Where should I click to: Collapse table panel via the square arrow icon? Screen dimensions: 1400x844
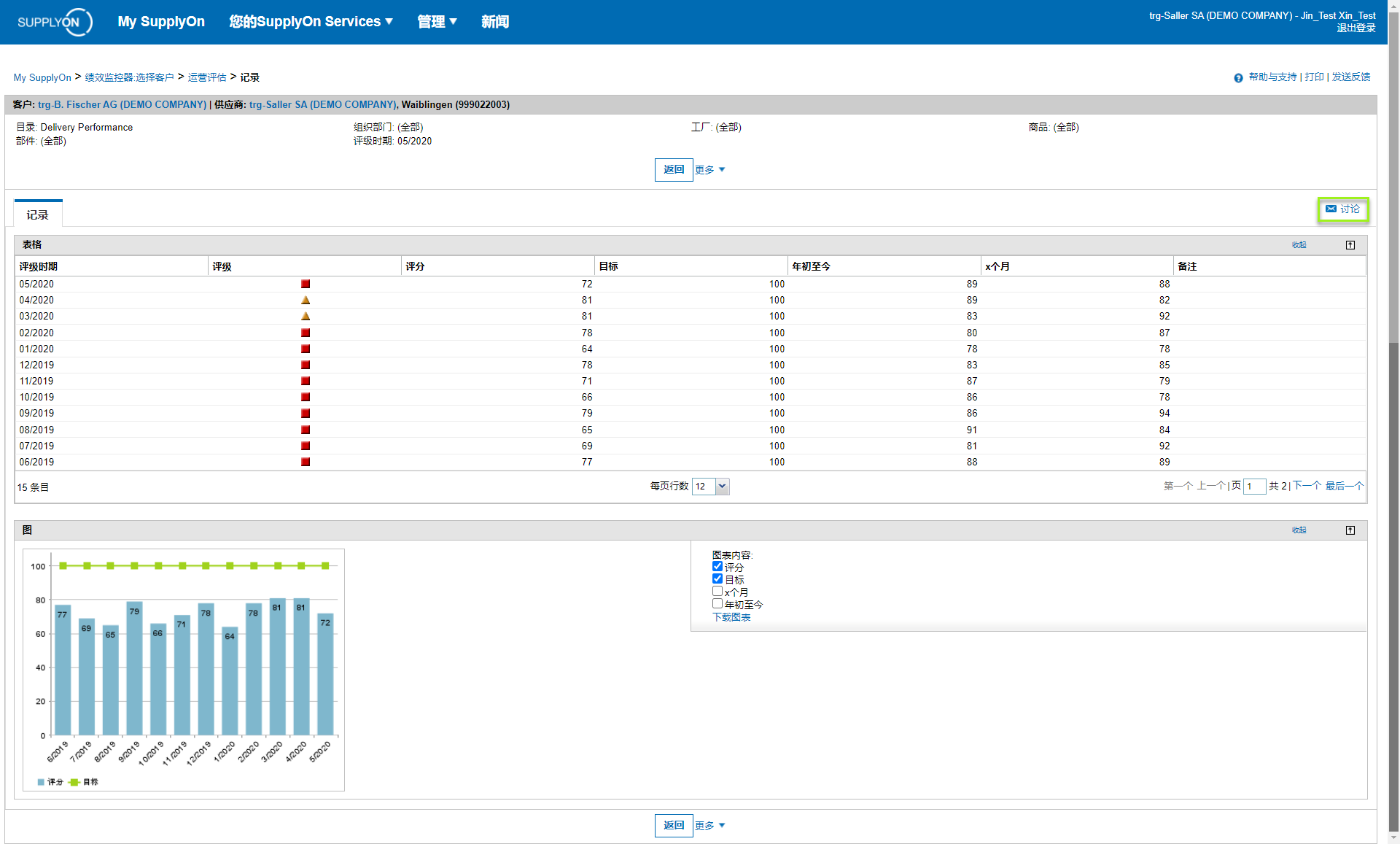click(1350, 245)
